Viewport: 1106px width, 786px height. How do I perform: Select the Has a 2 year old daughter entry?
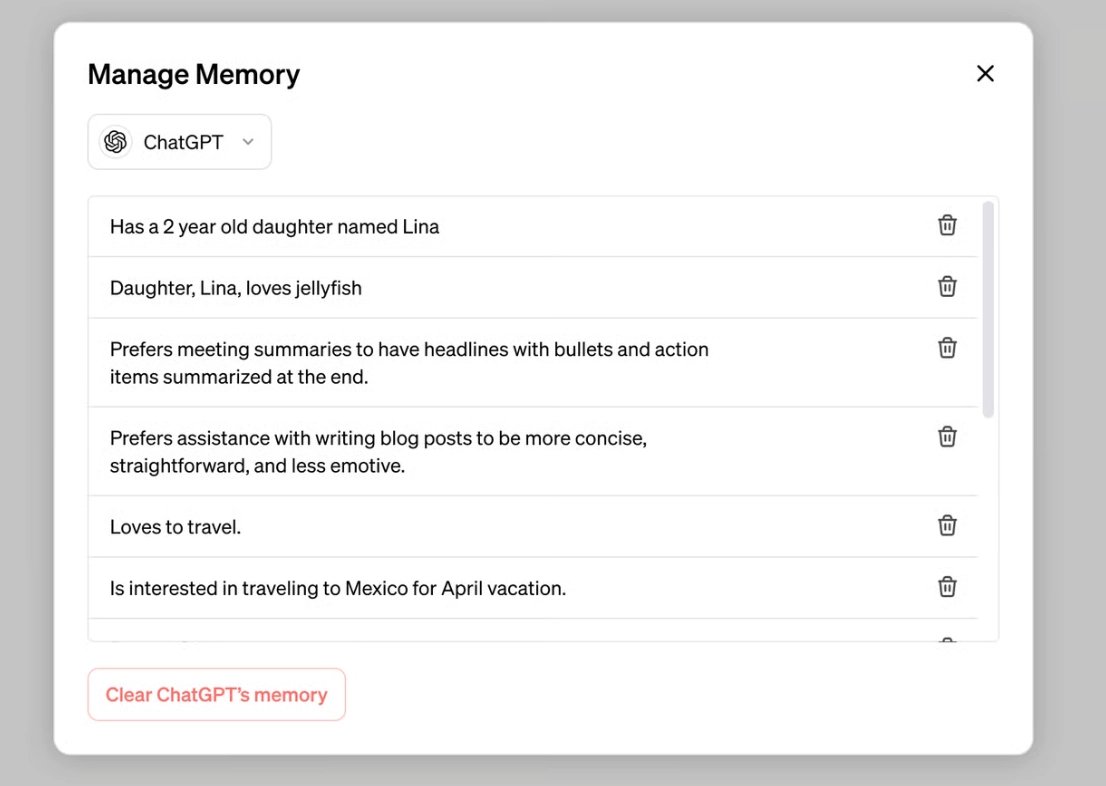tap(275, 227)
